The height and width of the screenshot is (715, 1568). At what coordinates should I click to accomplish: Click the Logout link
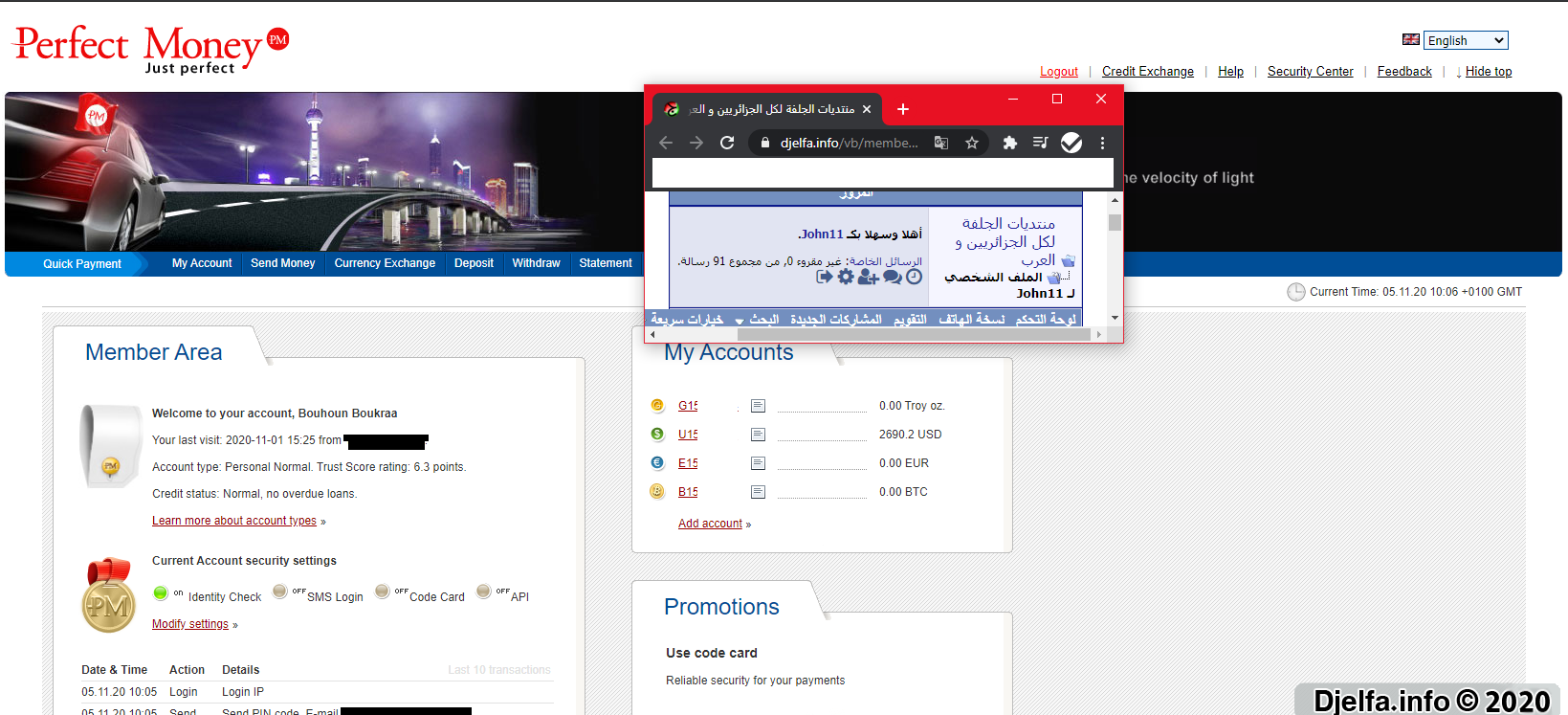click(x=1059, y=72)
